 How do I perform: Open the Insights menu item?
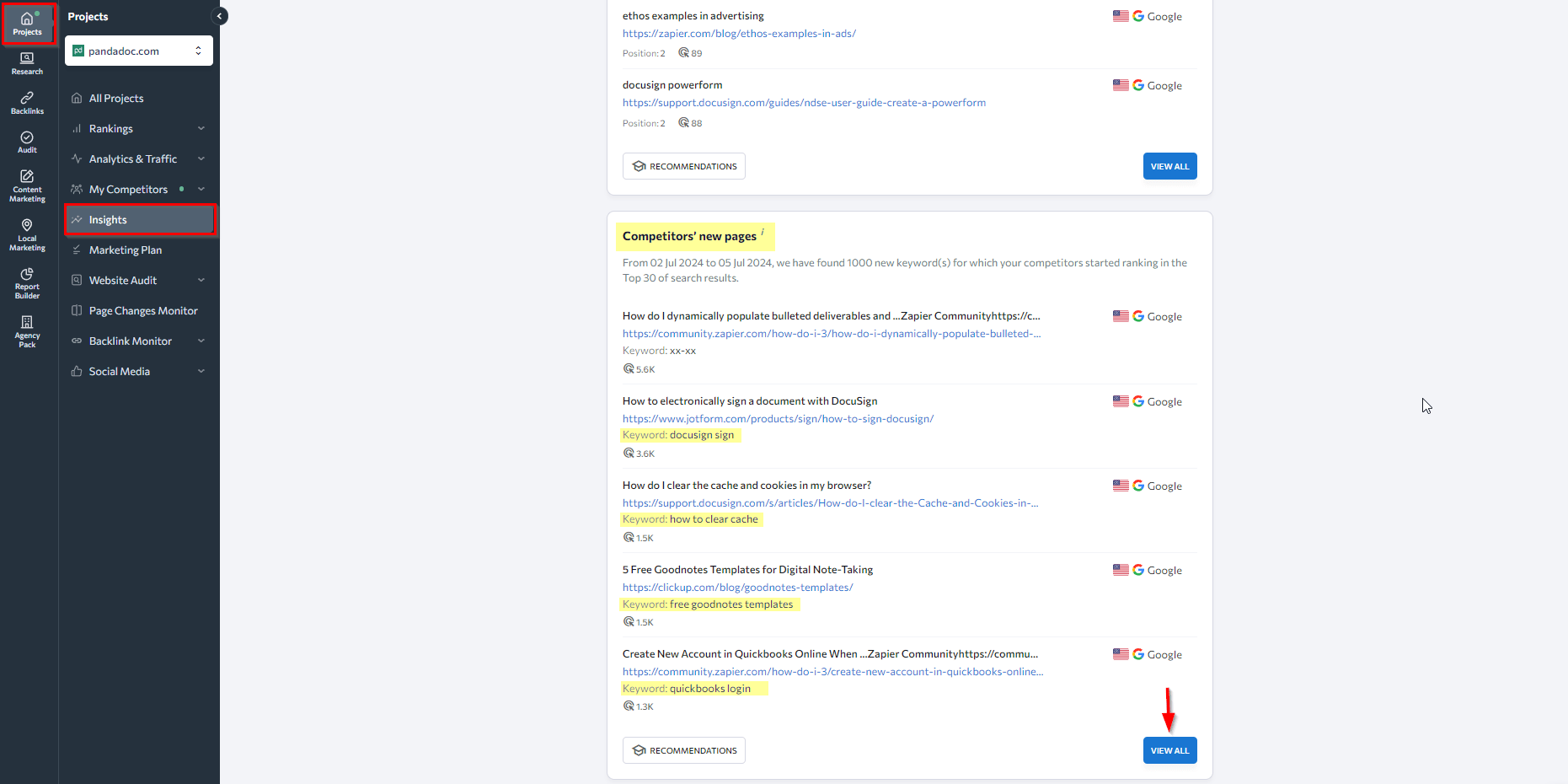[139, 219]
